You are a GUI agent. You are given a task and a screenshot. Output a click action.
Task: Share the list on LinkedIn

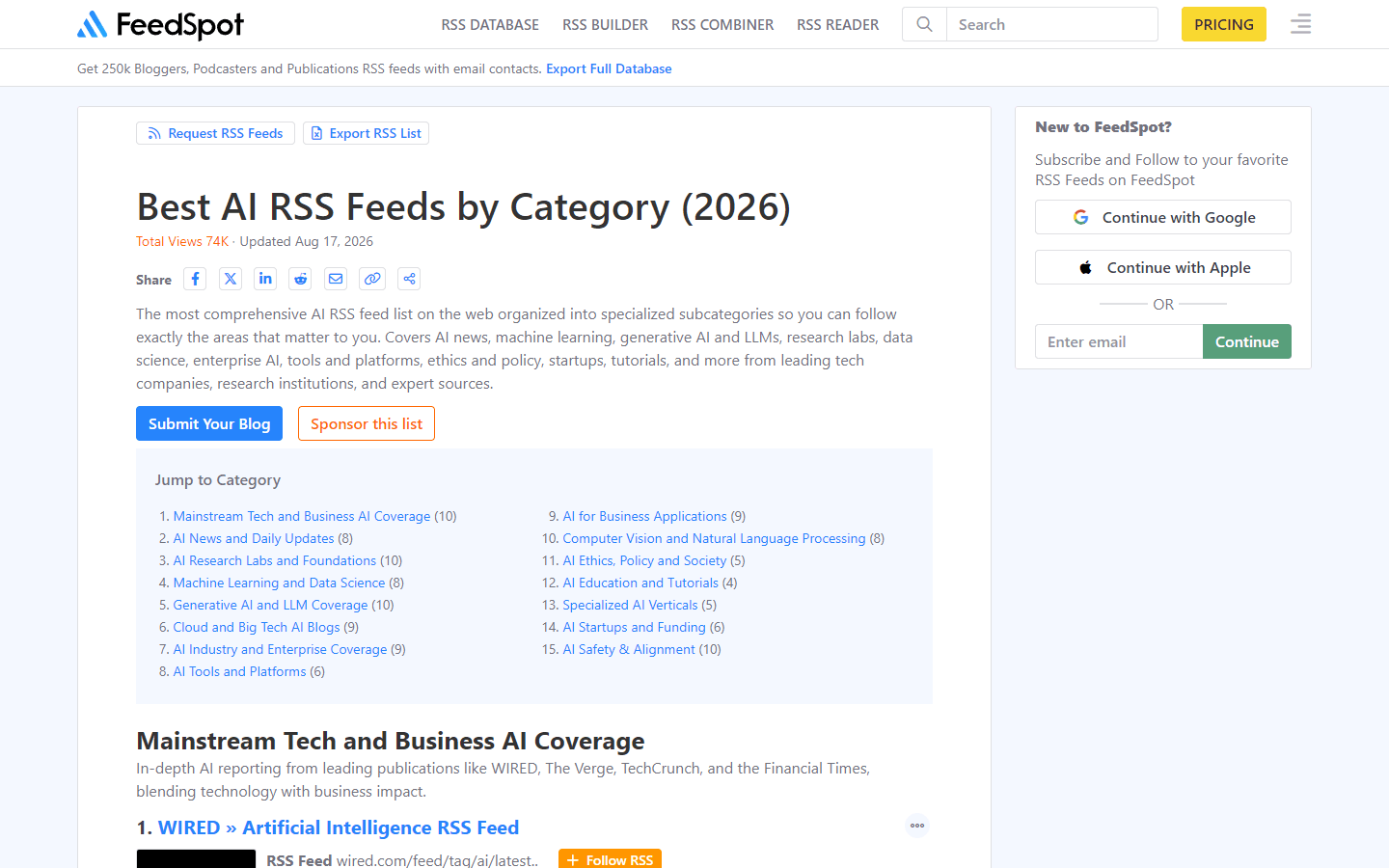[x=265, y=279]
